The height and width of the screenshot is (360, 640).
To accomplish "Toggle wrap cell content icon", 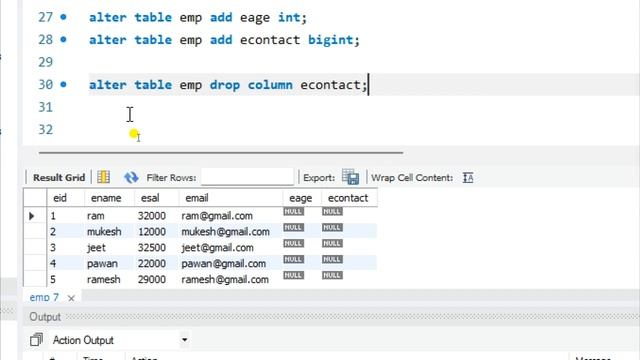I will [468, 178].
